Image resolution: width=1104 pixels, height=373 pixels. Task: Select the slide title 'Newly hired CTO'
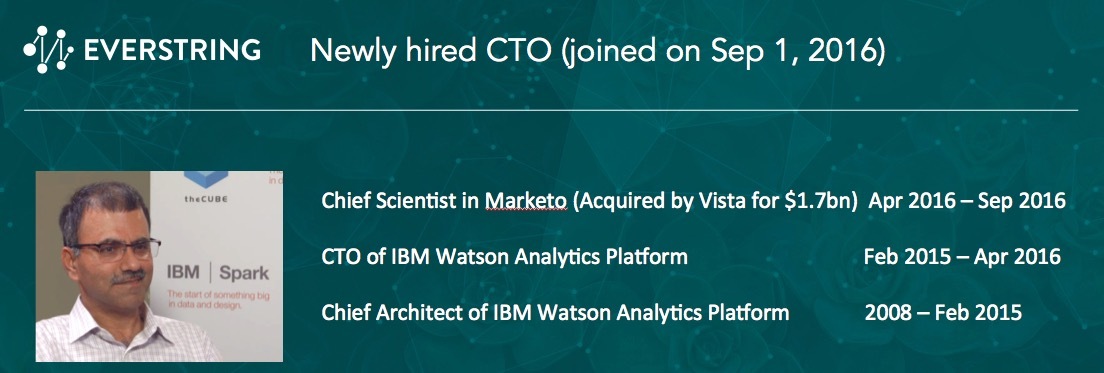[x=432, y=51]
